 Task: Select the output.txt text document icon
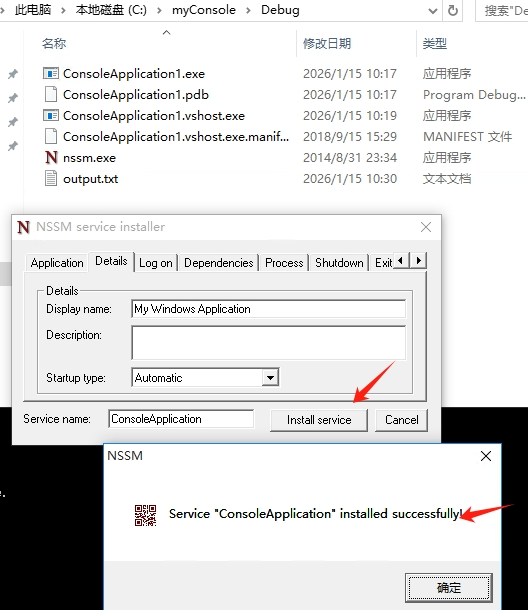point(51,179)
